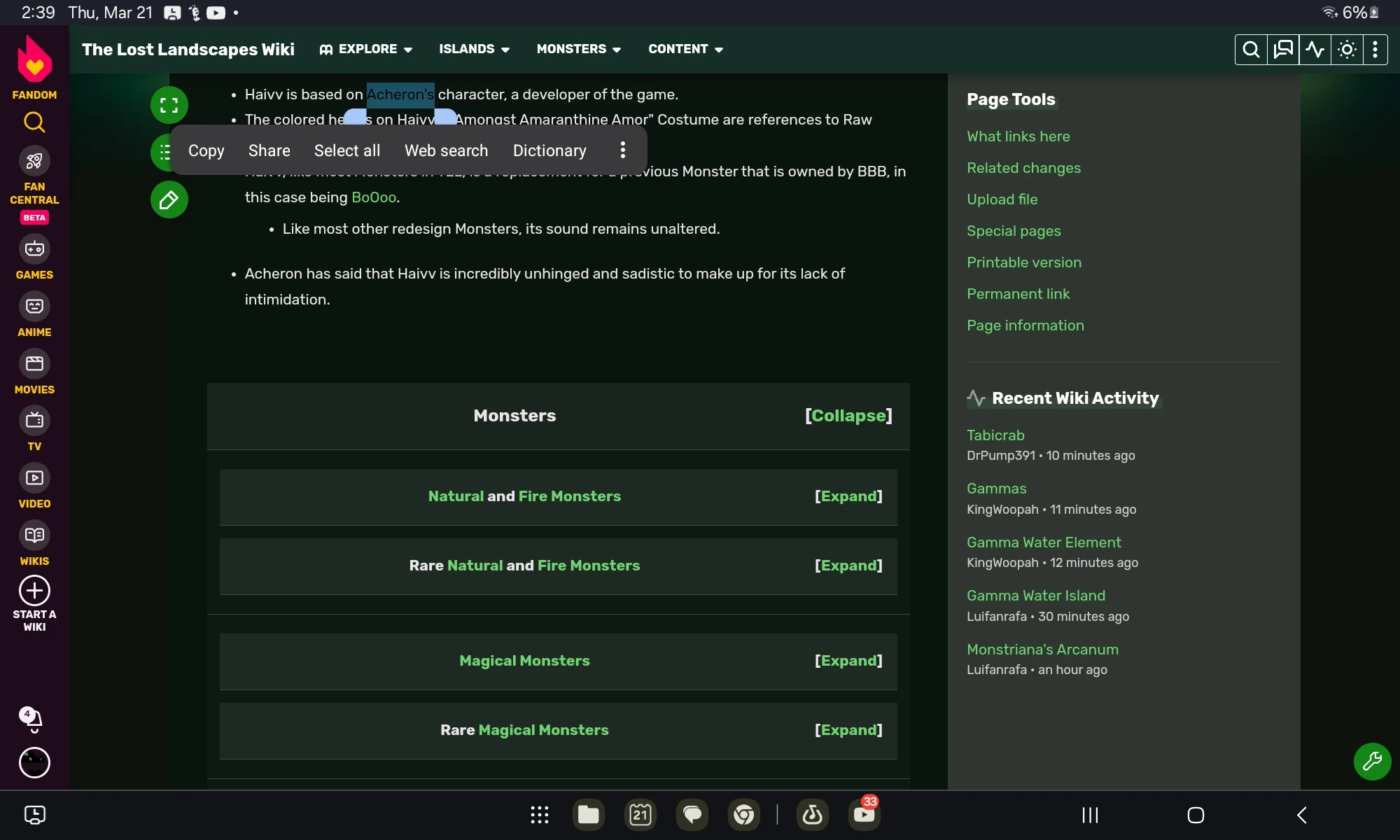The image size is (1400, 840).
Task: Choose Copy in text selection menu
Action: [206, 150]
